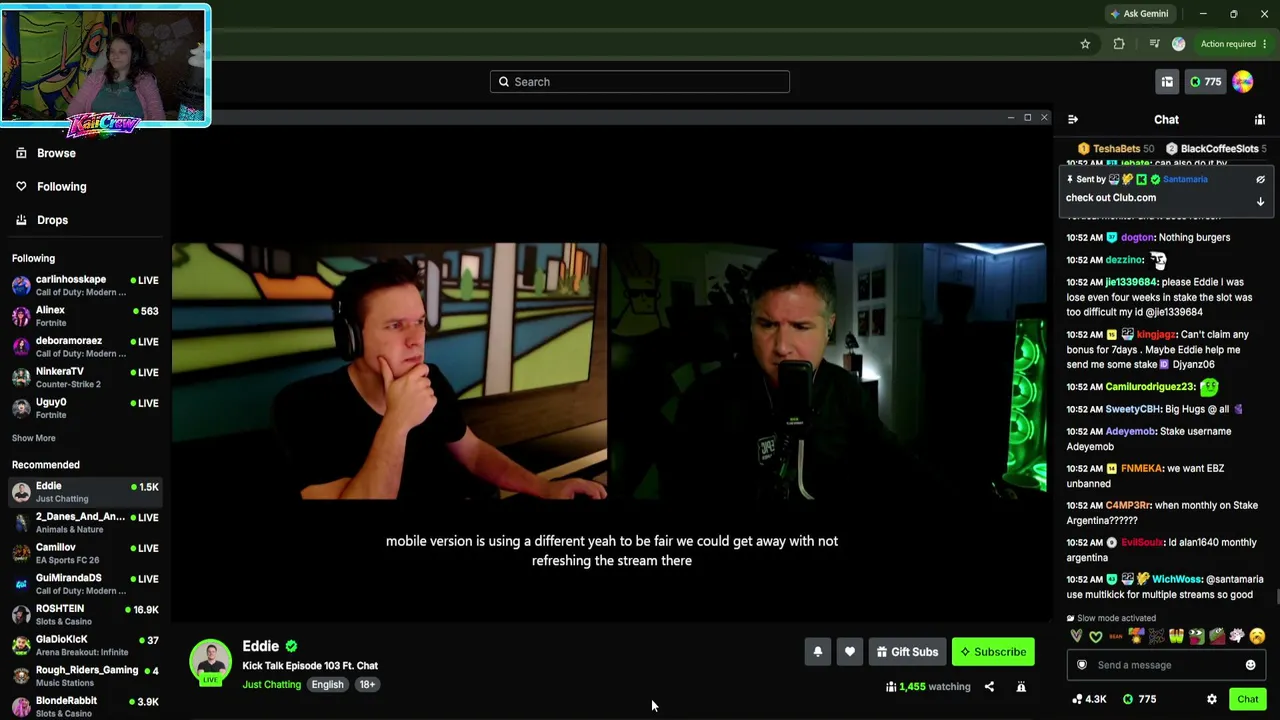Open the rainbow profile avatar menu
This screenshot has width=1280, height=720.
(x=1243, y=82)
